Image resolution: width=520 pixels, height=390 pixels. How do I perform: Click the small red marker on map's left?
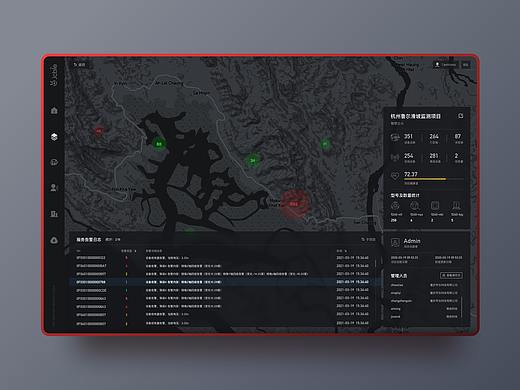click(98, 131)
